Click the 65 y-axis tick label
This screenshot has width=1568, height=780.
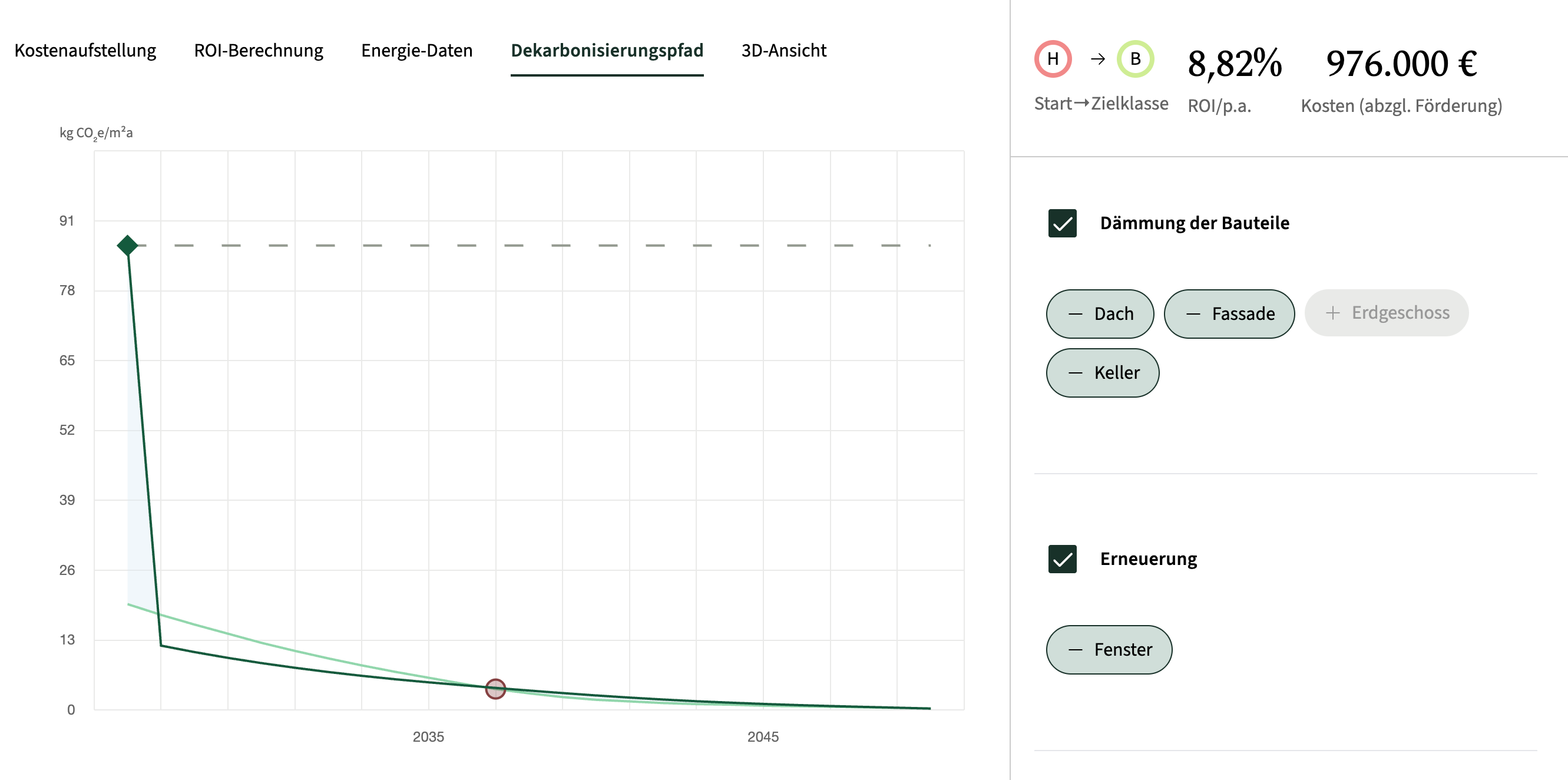67,361
